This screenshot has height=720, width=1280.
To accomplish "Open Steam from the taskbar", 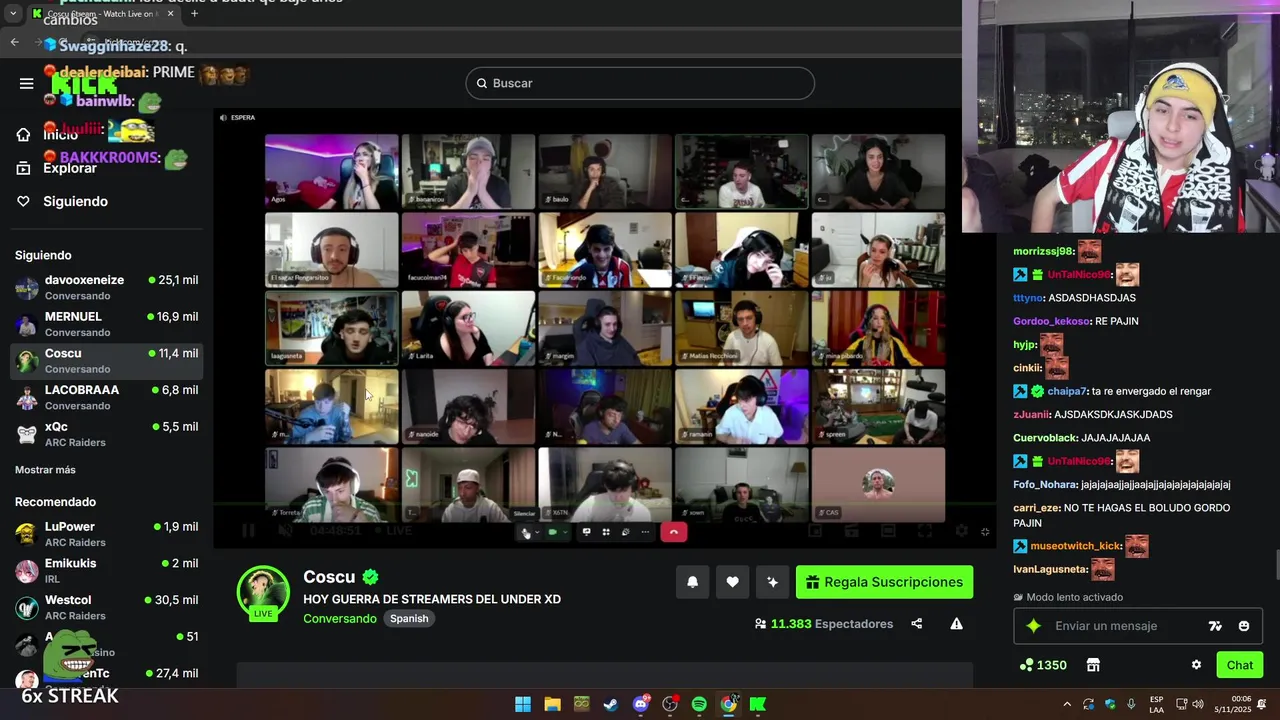I will [611, 704].
